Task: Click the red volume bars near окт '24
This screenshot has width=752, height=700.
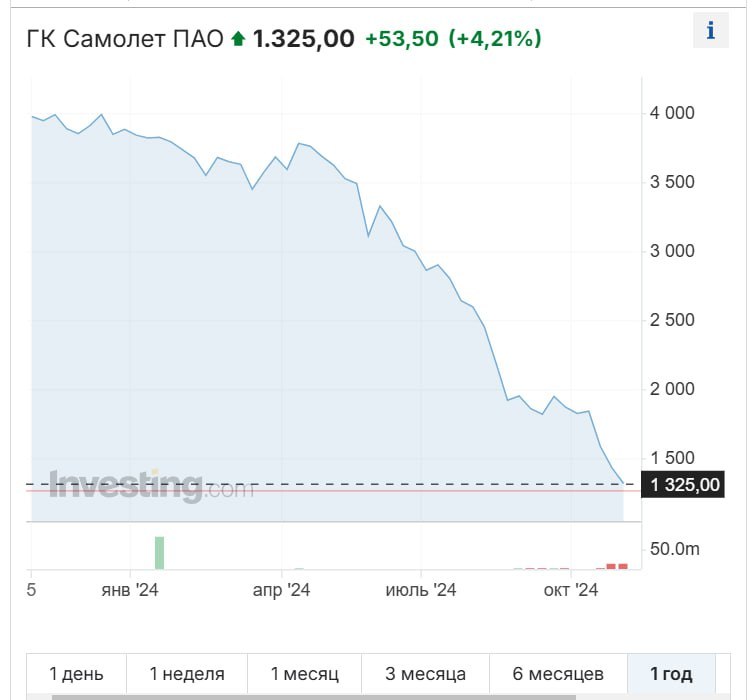Action: coord(617,566)
